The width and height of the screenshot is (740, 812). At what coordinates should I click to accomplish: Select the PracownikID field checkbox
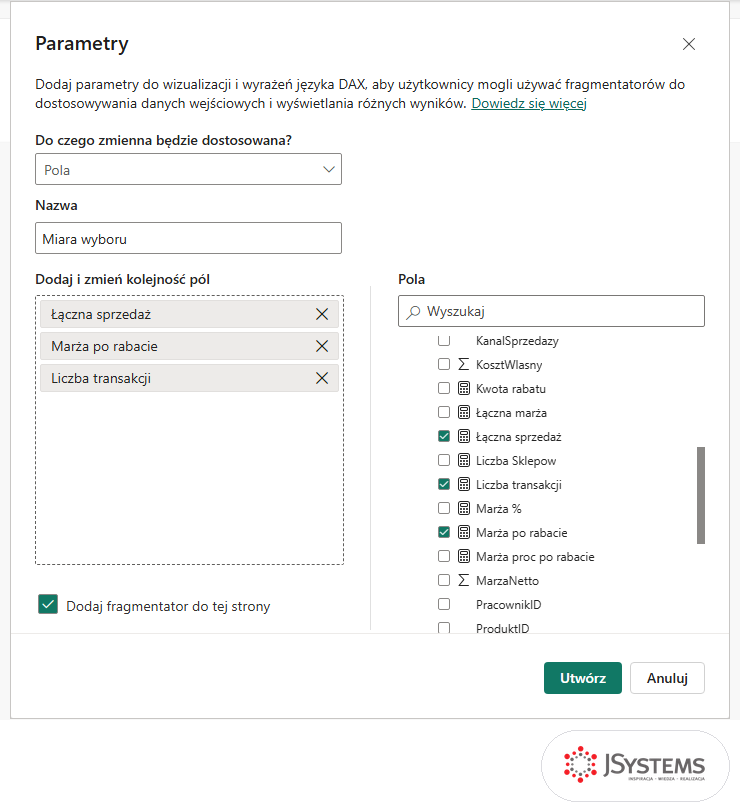click(x=444, y=604)
